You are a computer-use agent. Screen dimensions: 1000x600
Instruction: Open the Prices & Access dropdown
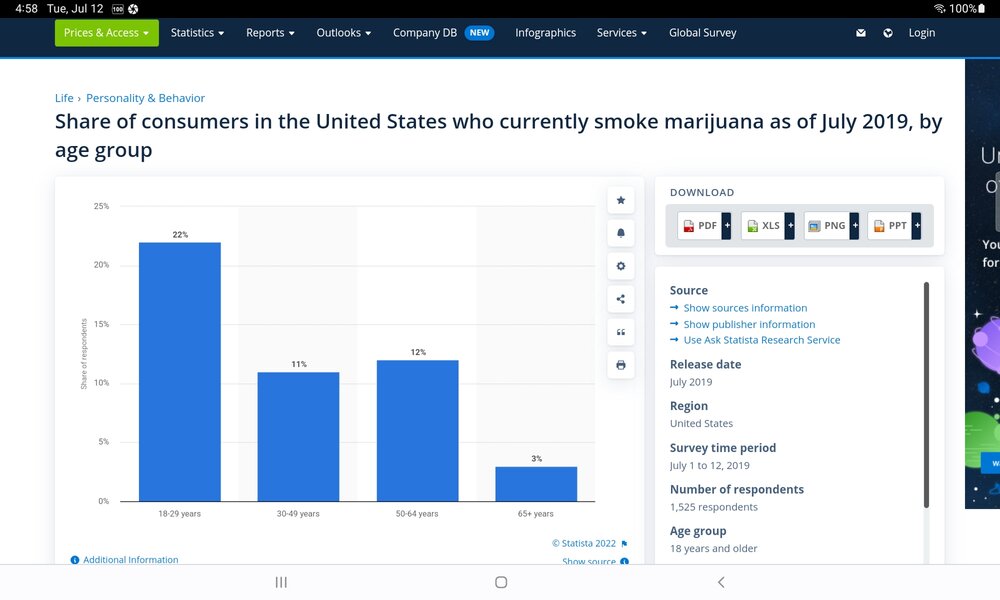(107, 33)
